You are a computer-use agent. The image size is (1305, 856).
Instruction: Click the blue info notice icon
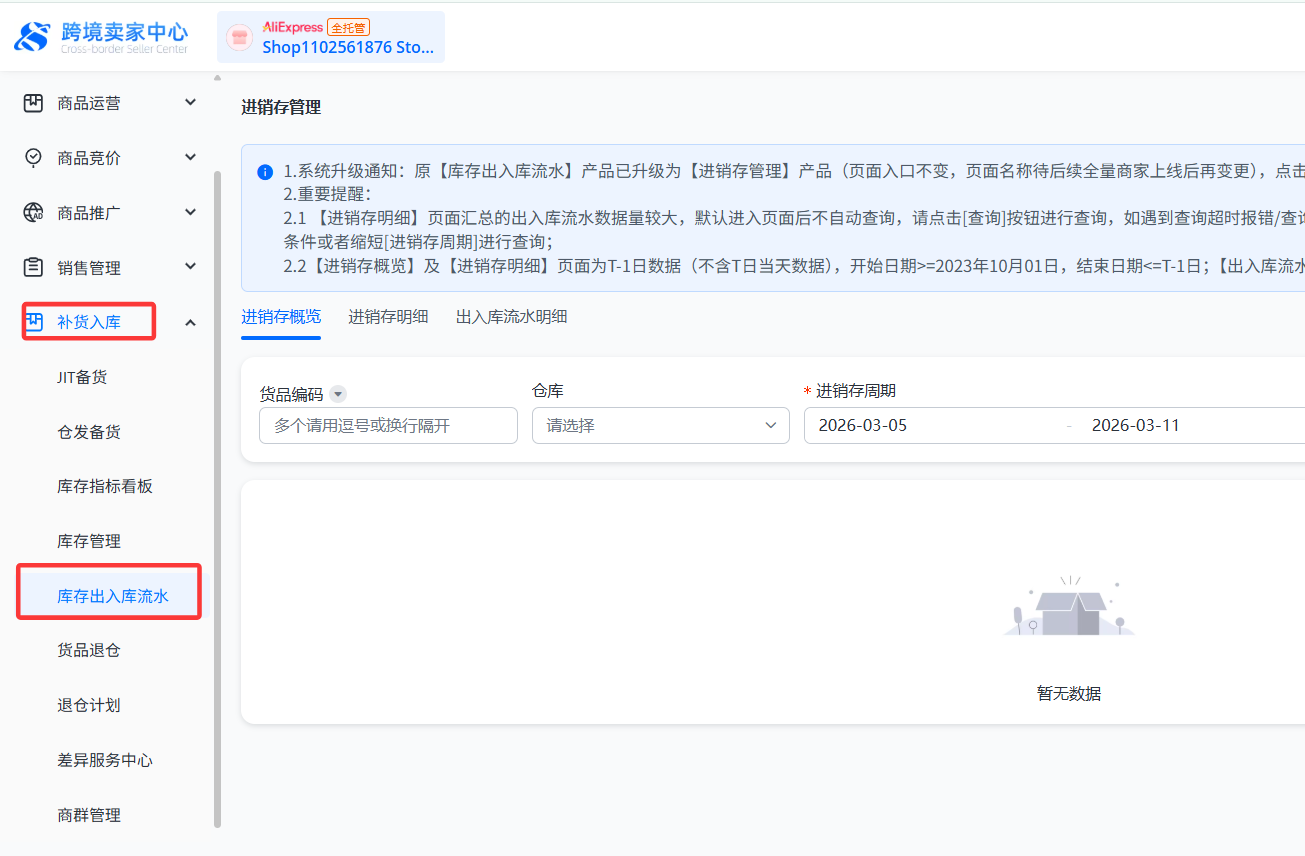coord(265,172)
